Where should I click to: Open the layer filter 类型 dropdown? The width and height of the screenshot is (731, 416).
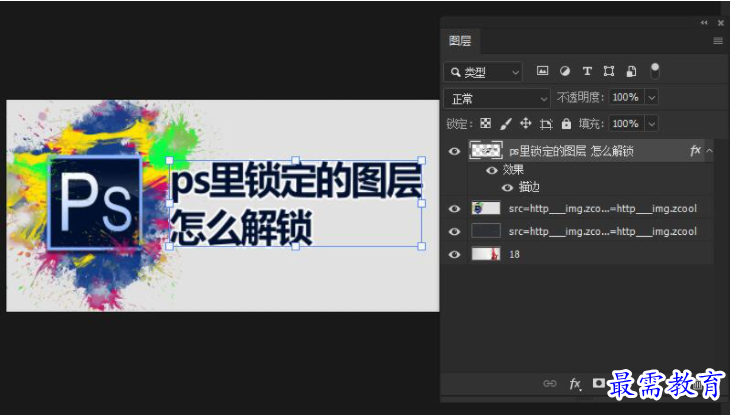(x=483, y=72)
